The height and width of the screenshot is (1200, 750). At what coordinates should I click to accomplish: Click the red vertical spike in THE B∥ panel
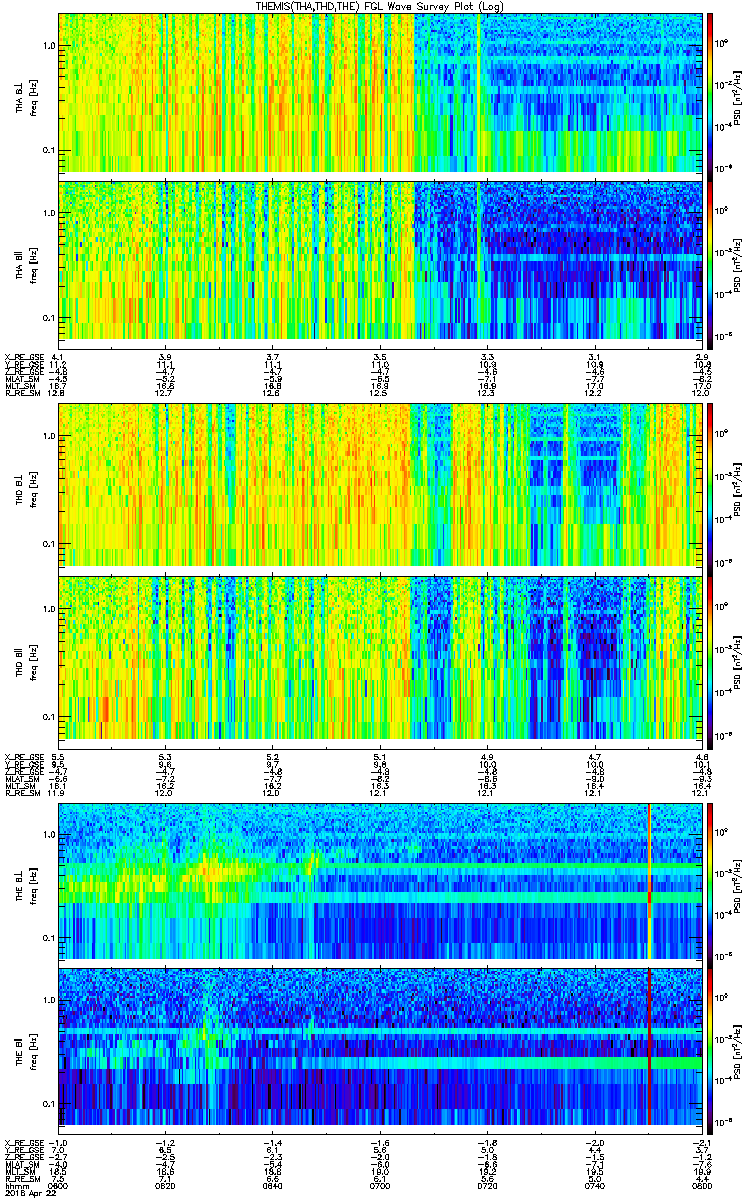(x=649, y=1049)
